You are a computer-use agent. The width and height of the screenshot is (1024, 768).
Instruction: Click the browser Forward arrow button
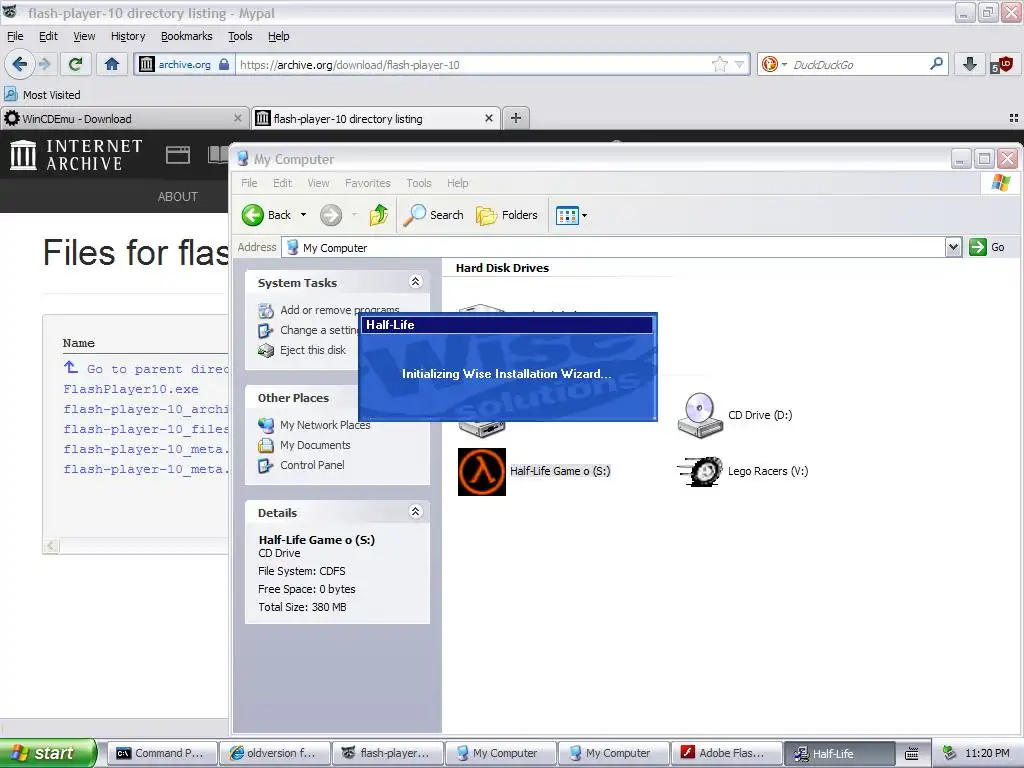click(45, 64)
